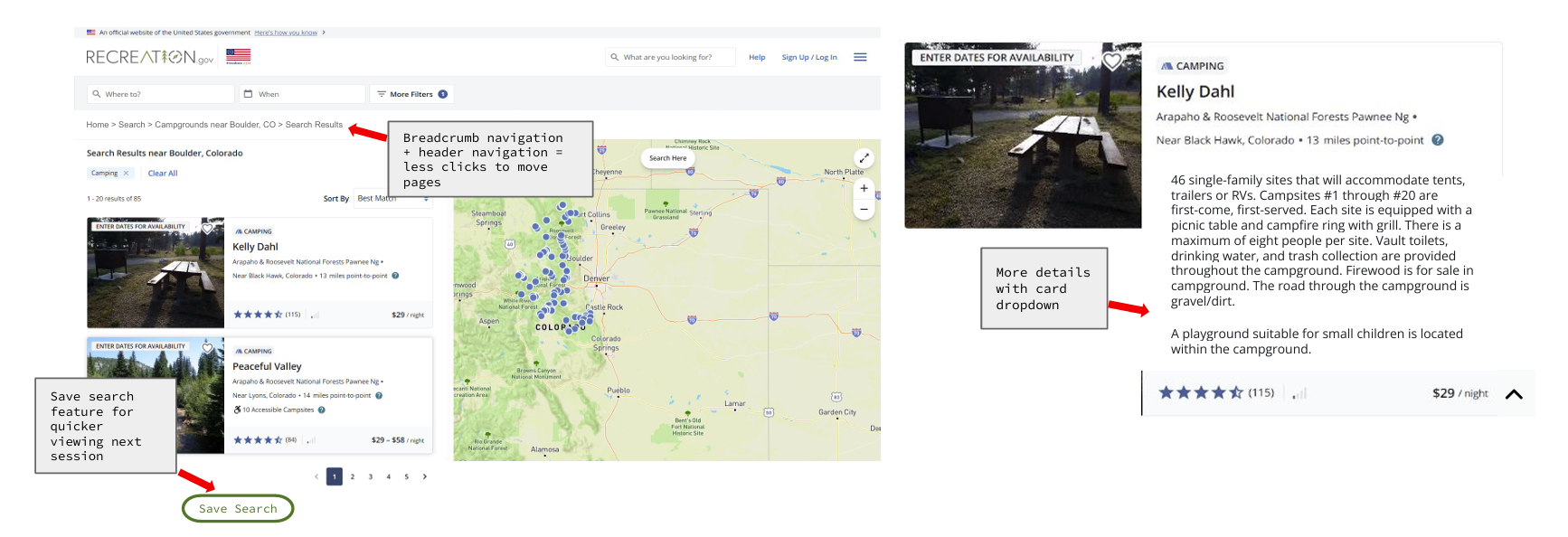Click the Save Search button
The height and width of the screenshot is (537, 1568).
pyautogui.click(x=238, y=508)
